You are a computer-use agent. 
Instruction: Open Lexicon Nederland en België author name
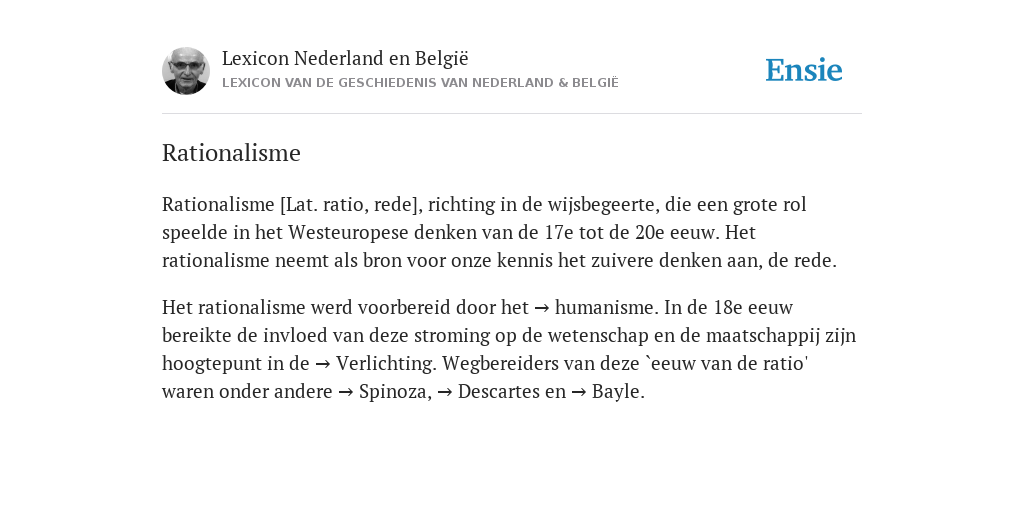(345, 58)
